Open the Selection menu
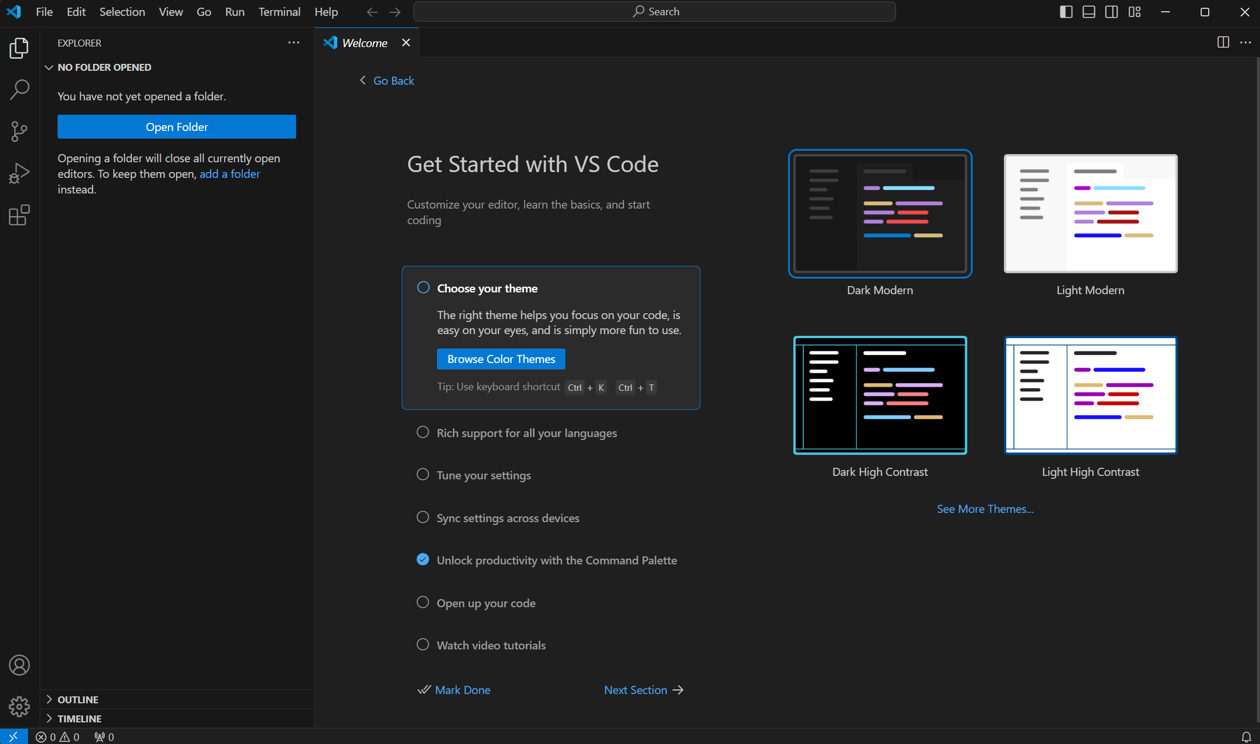 coord(122,12)
